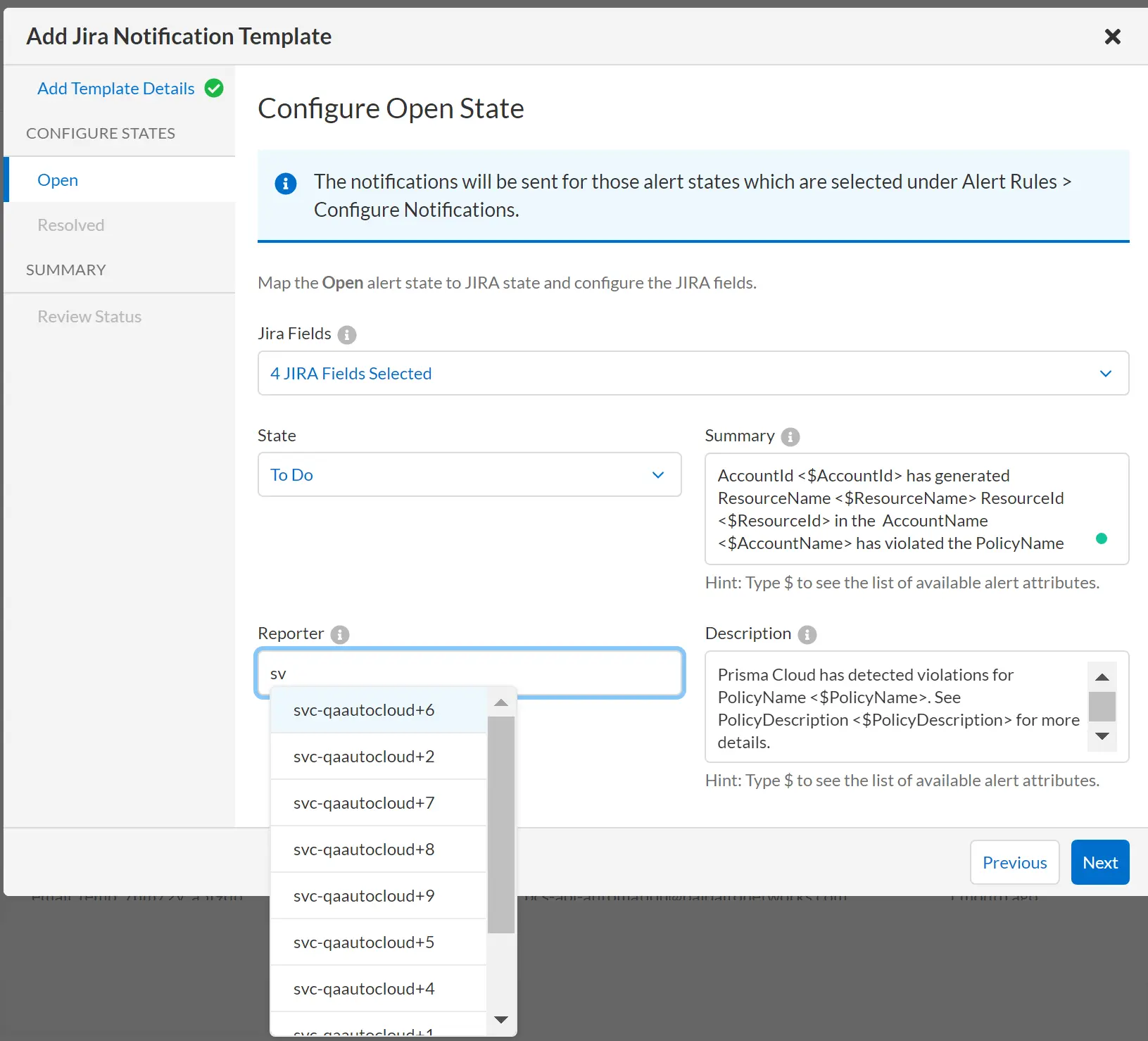Click the Description box scroll down arrow
The image size is (1148, 1041).
click(x=1102, y=736)
